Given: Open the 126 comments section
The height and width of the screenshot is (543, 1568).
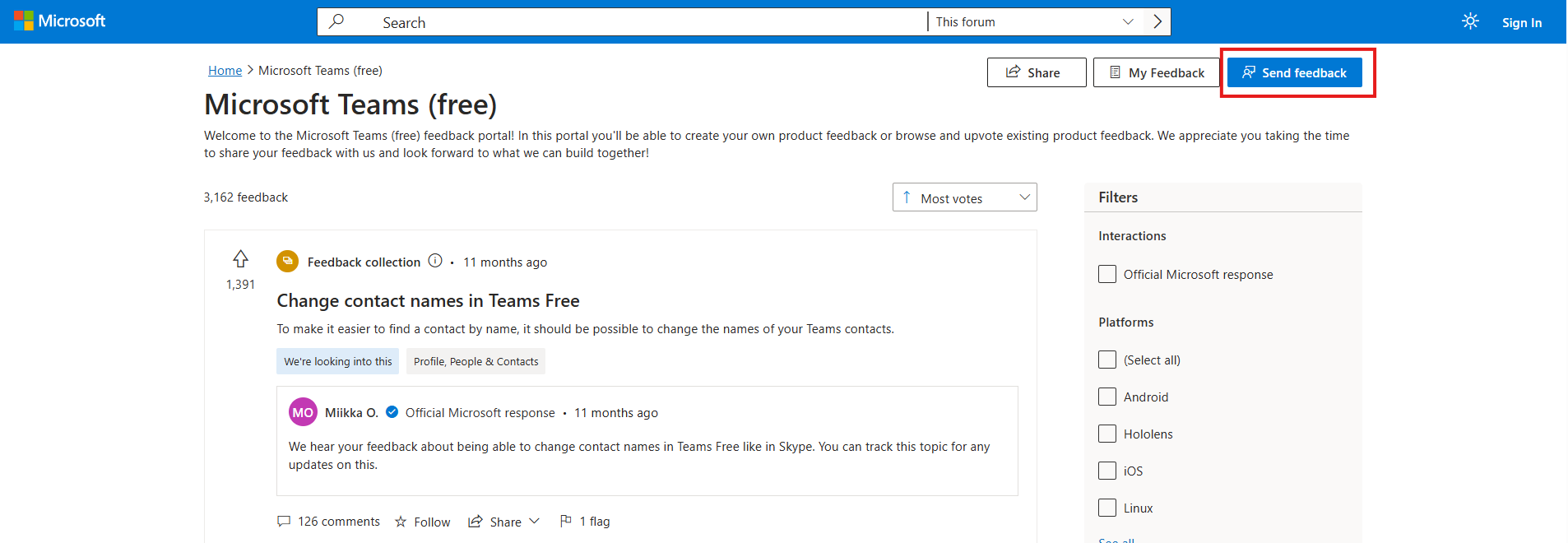Looking at the screenshot, I should (329, 522).
